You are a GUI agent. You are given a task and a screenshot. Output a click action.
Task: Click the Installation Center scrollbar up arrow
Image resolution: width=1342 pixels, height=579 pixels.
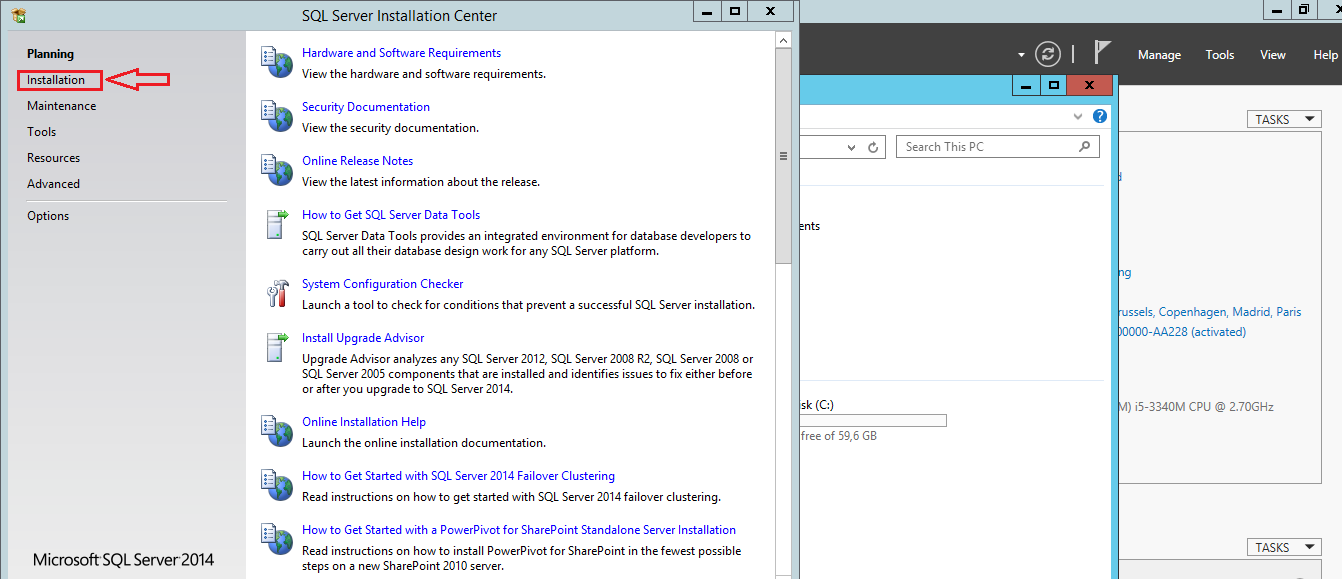click(783, 40)
